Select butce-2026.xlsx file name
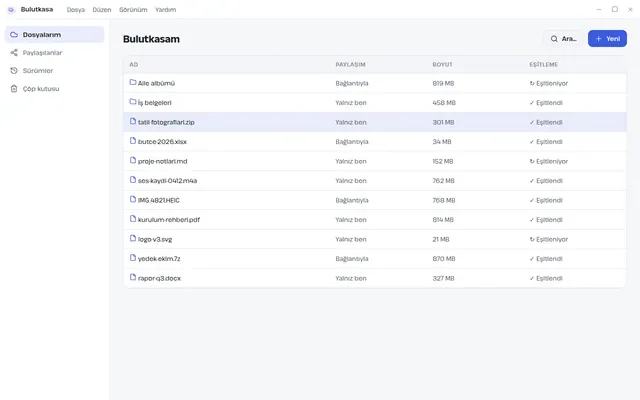640x400 pixels. click(162, 142)
